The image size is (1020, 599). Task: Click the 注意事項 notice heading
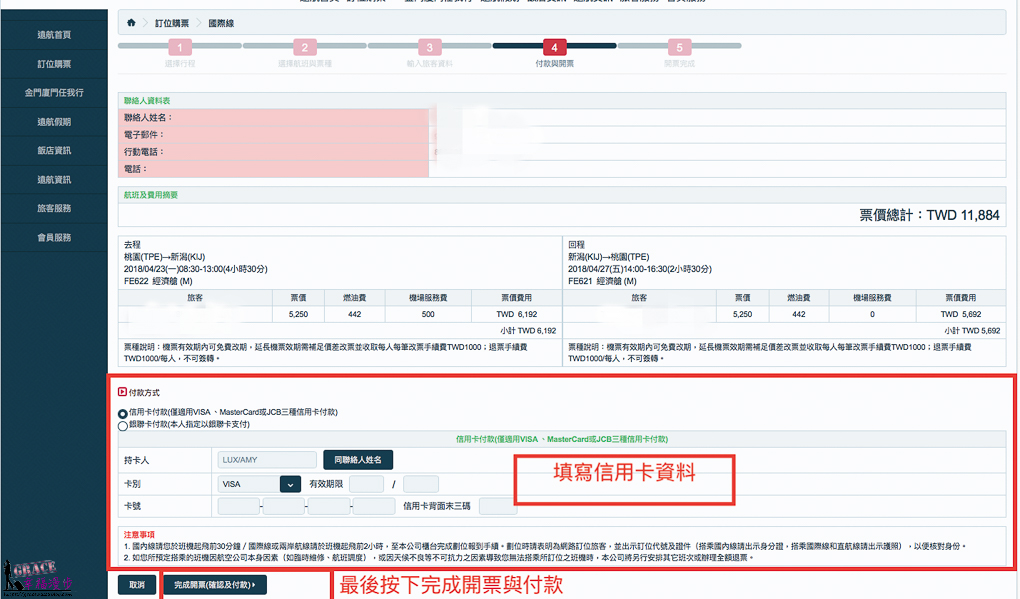coord(139,535)
